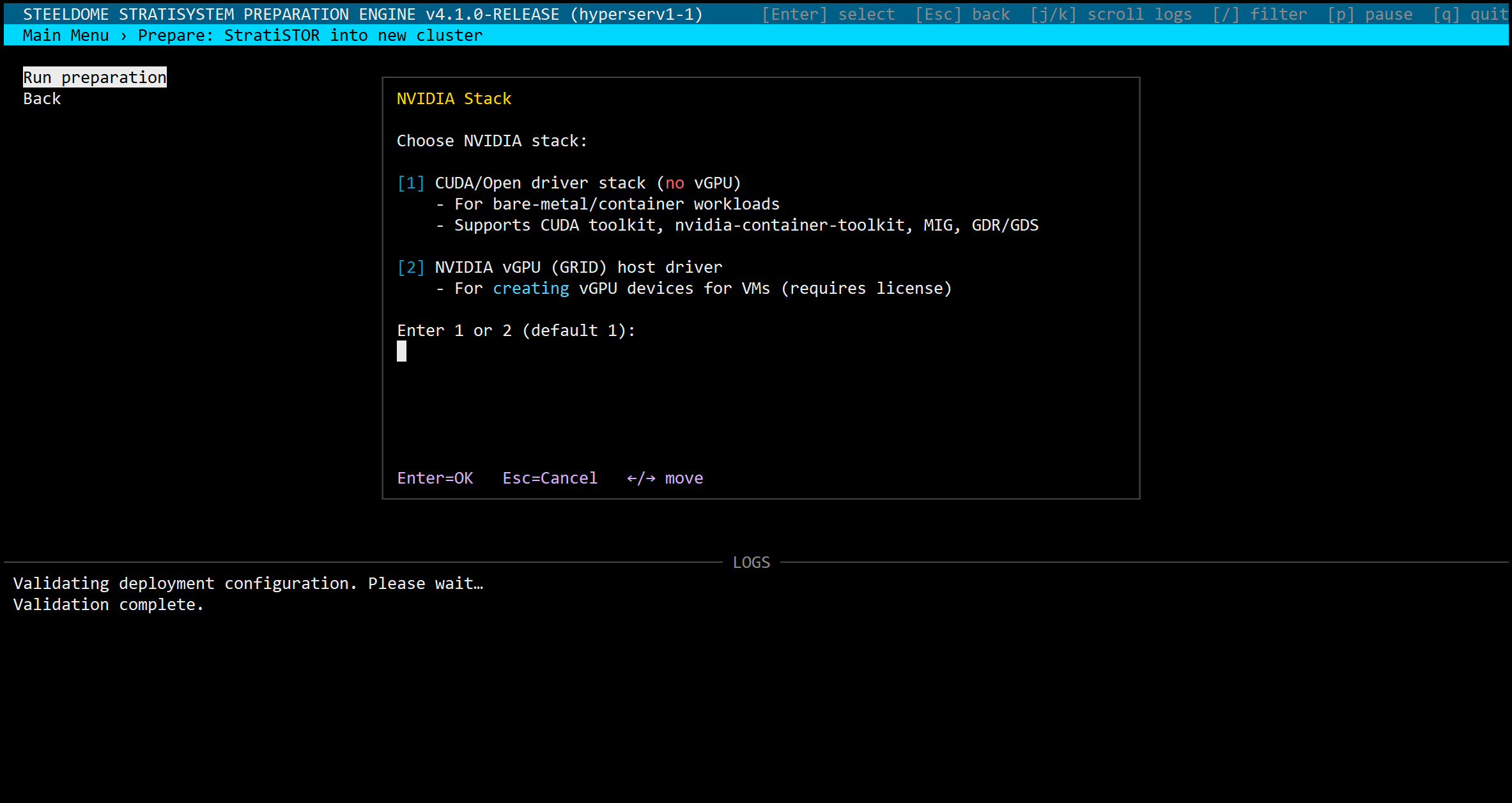Viewport: 1512px width, 803px height.
Task: Click the breadcrumb chevron separator
Action: pos(123,35)
